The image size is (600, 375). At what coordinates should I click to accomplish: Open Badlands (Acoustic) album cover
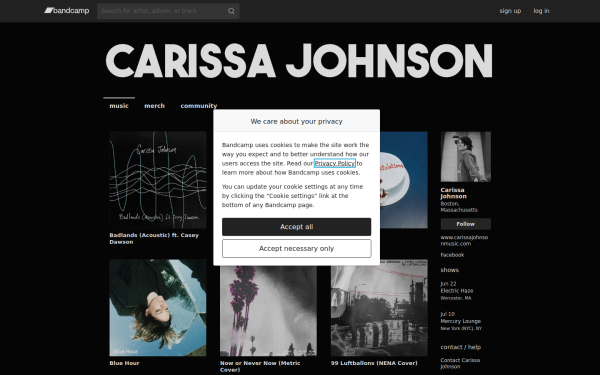[158, 180]
